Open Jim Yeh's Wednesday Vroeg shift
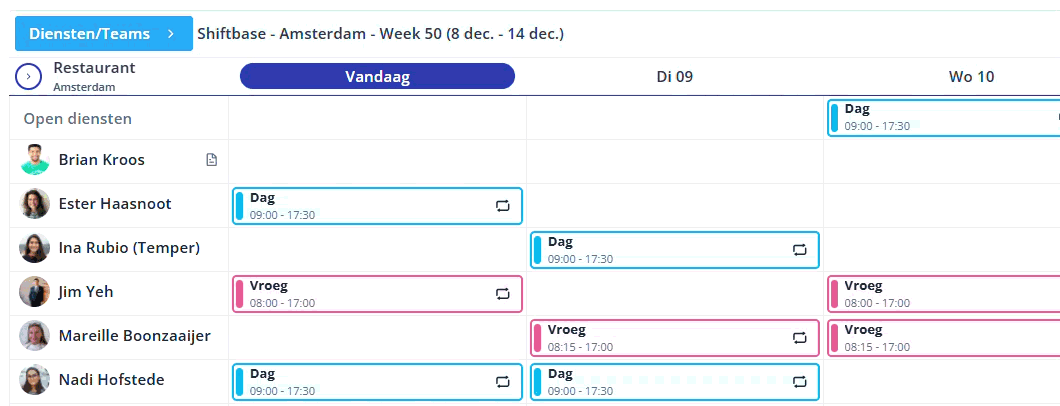1060x406 pixels. pyautogui.click(x=940, y=294)
